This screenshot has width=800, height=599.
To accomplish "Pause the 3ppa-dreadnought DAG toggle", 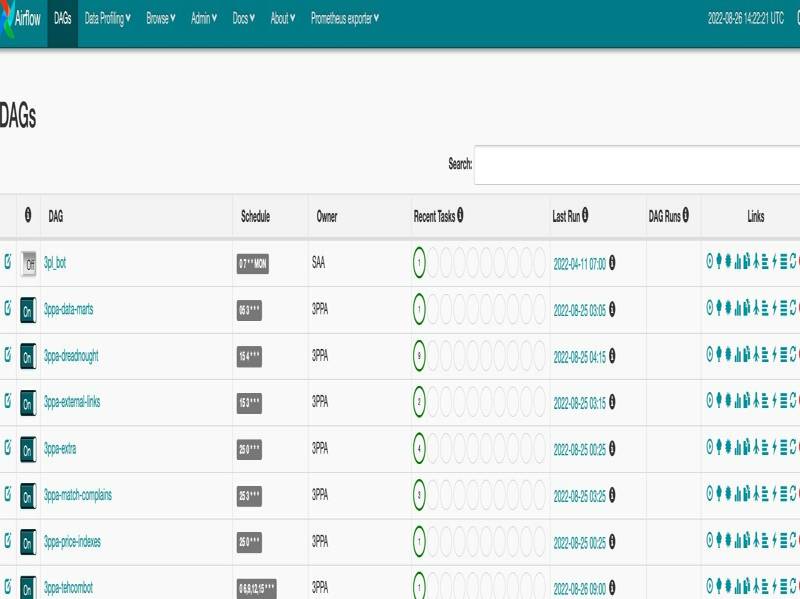I will tap(29, 357).
